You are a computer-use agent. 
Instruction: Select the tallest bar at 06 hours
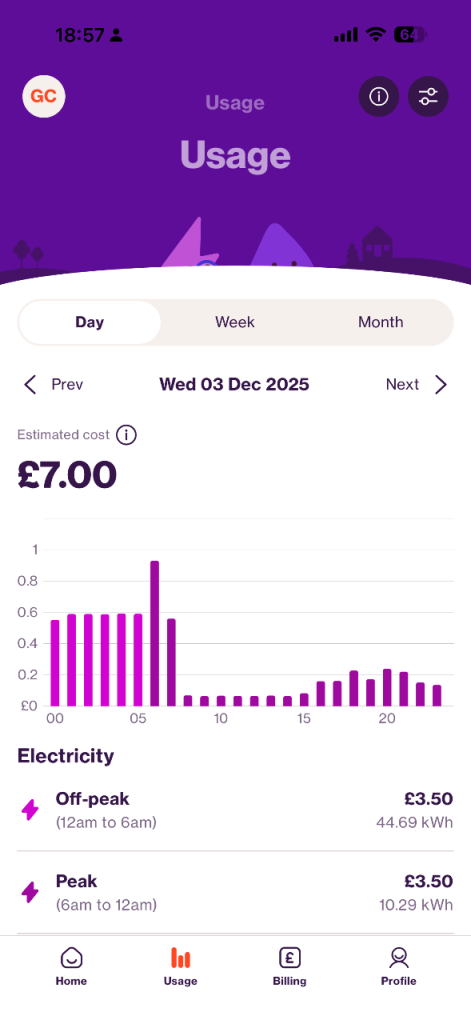click(155, 633)
